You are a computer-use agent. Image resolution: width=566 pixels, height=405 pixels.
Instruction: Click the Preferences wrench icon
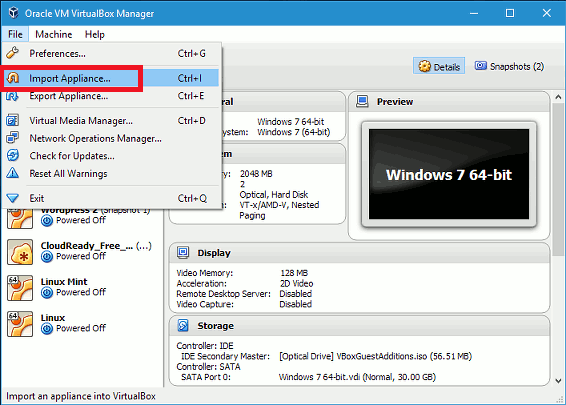13,53
